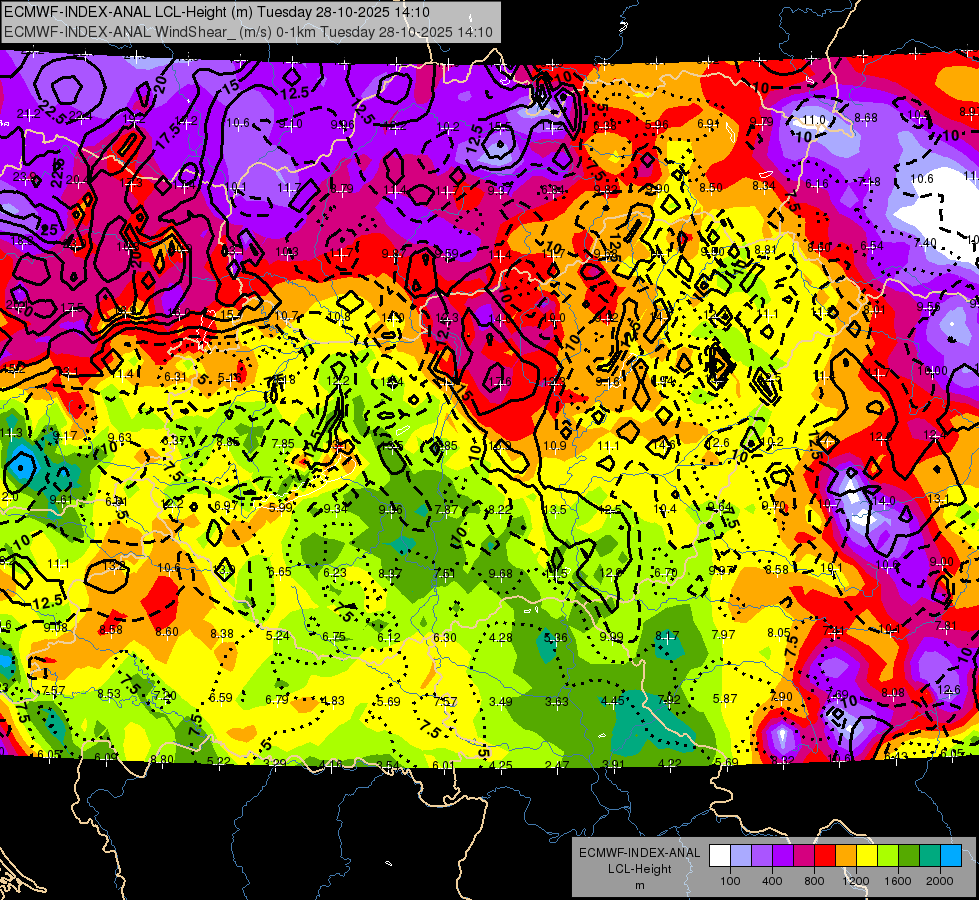This screenshot has width=979, height=900.
Task: Click the data point labeled 9.34
Action: 335,508
